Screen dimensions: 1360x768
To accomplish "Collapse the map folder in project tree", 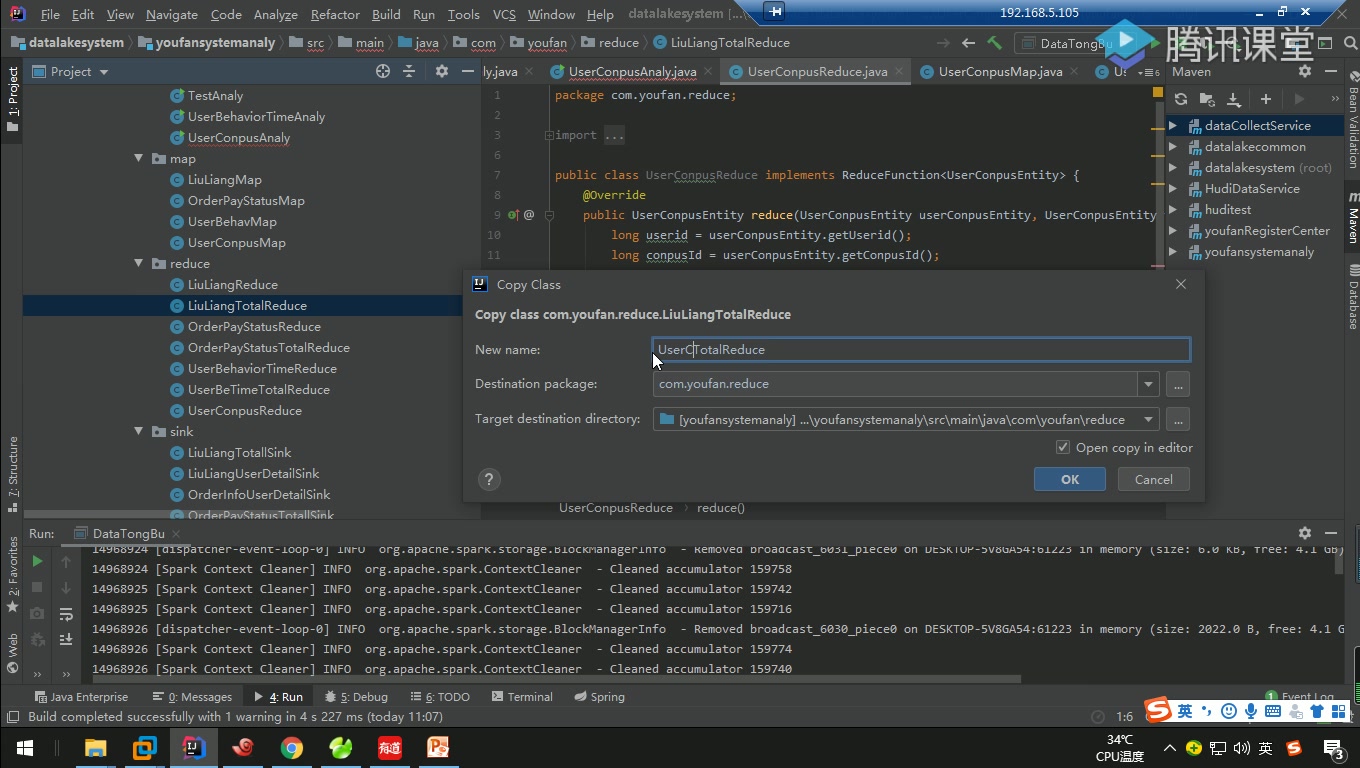I will [139, 159].
